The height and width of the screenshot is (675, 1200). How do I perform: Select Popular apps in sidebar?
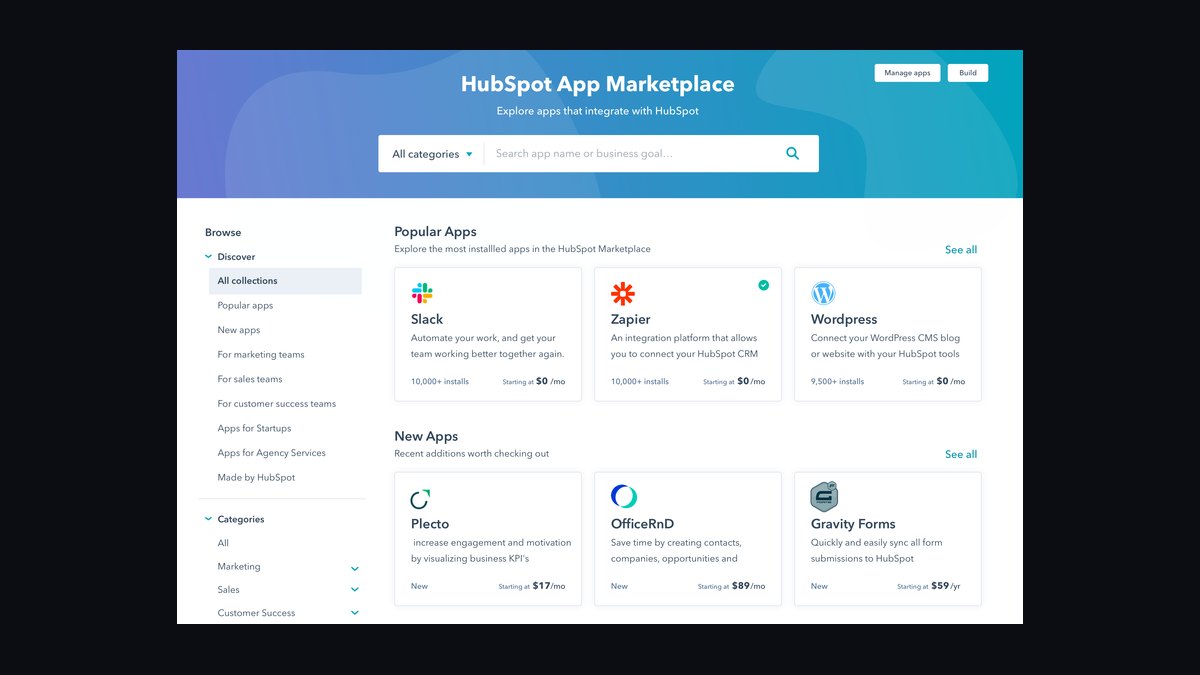tap(245, 306)
